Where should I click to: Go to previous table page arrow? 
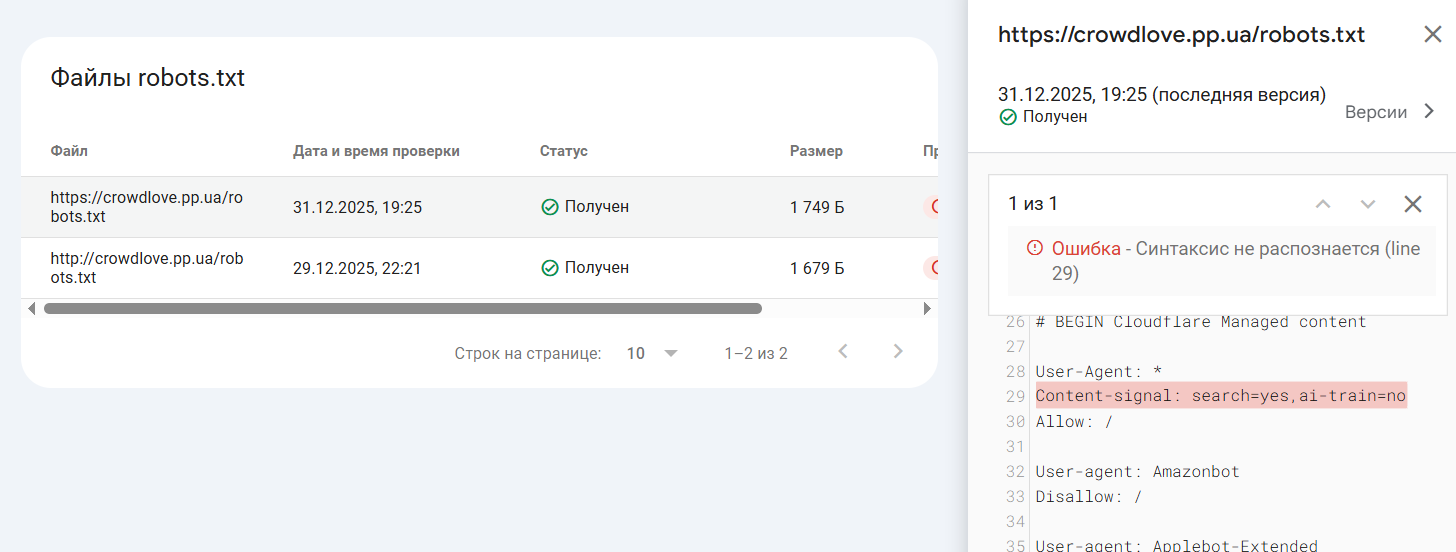[843, 351]
